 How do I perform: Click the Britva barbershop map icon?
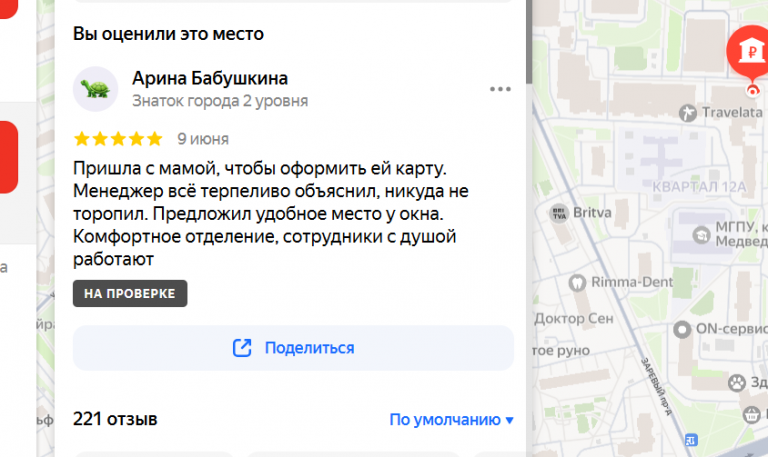coord(559,213)
